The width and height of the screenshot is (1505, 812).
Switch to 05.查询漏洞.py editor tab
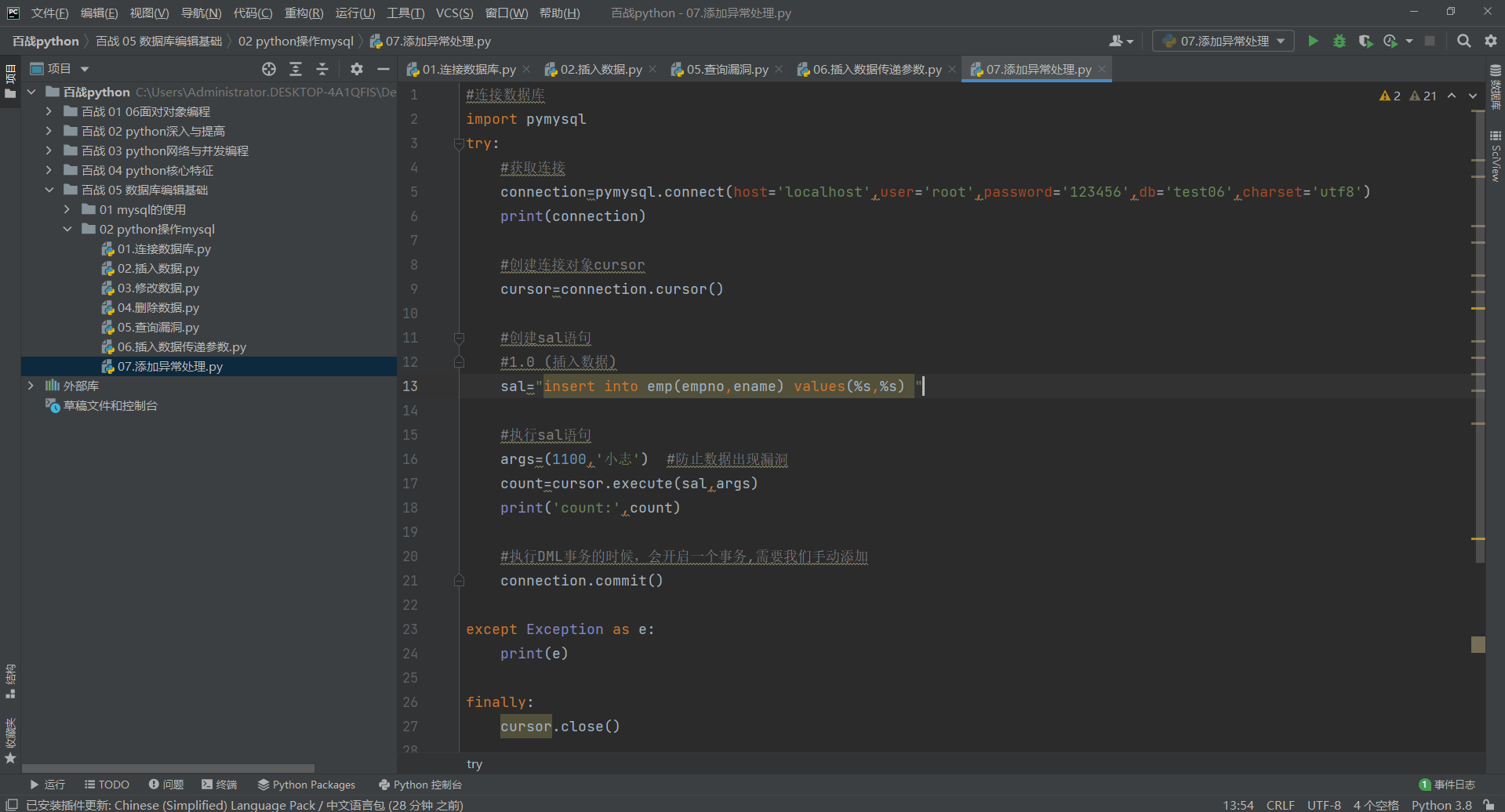click(x=727, y=69)
